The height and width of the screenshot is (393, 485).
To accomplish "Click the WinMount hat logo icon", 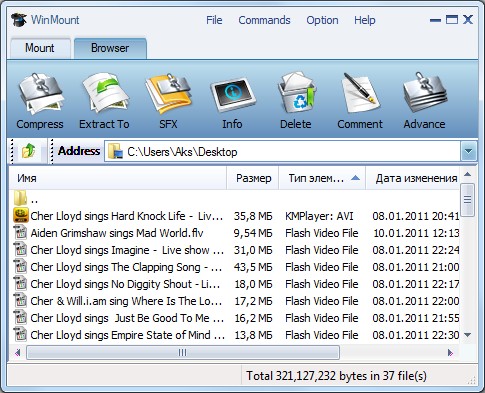I will click(x=19, y=20).
